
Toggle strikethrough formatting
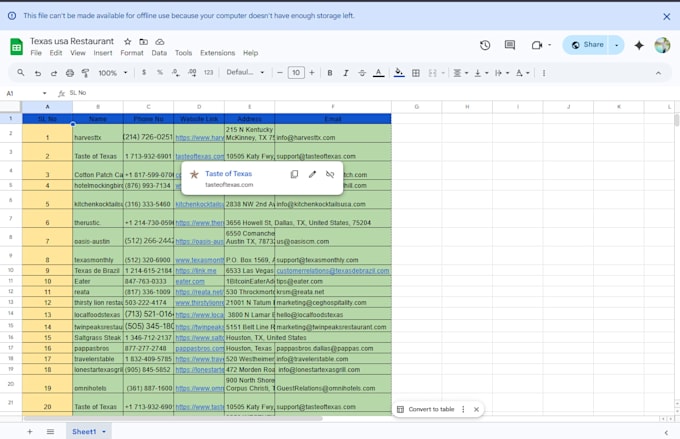[362, 73]
